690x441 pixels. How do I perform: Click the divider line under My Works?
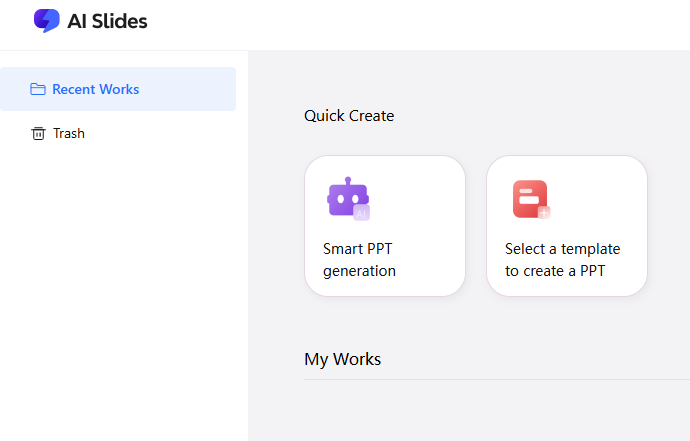pyautogui.click(x=500, y=379)
